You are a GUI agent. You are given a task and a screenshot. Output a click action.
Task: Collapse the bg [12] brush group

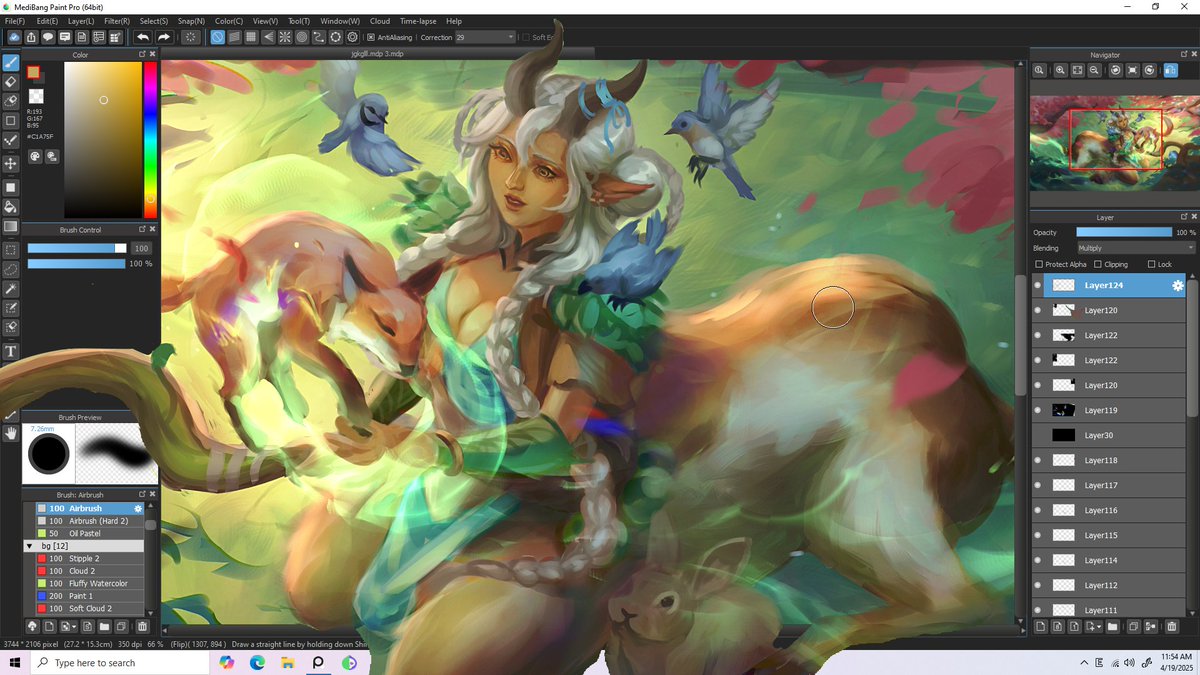tap(30, 546)
